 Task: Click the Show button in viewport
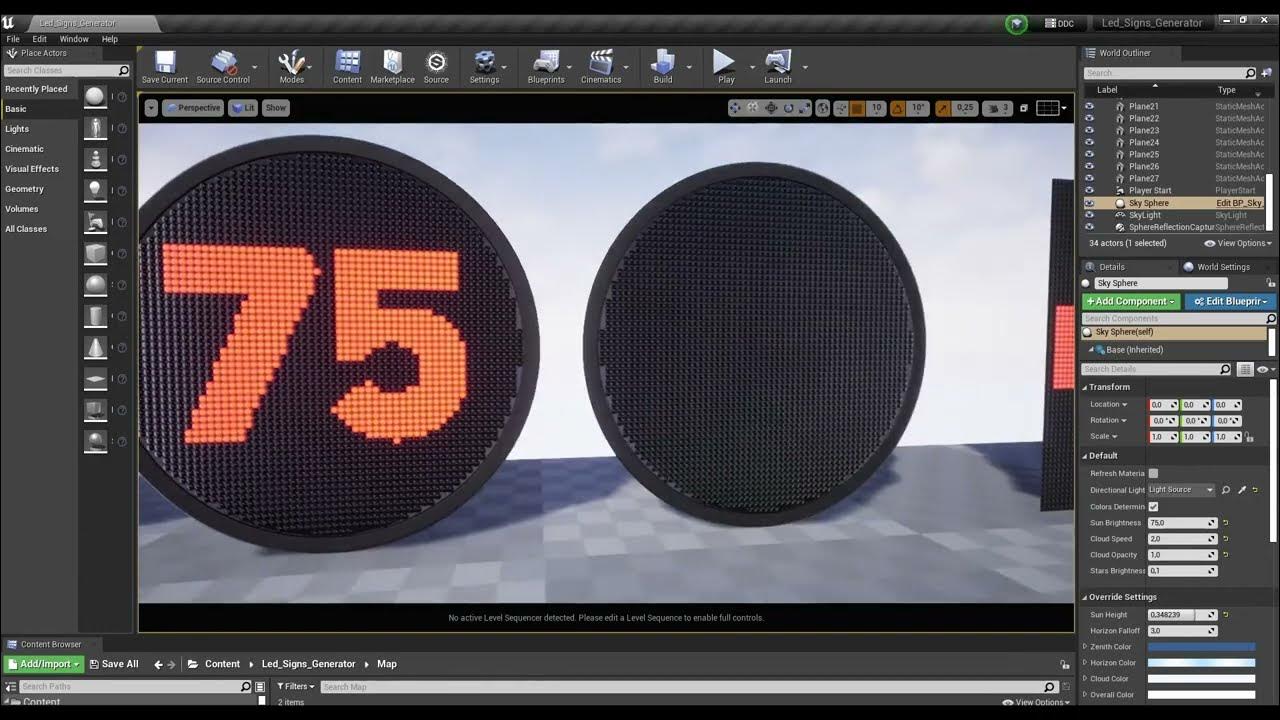point(276,108)
